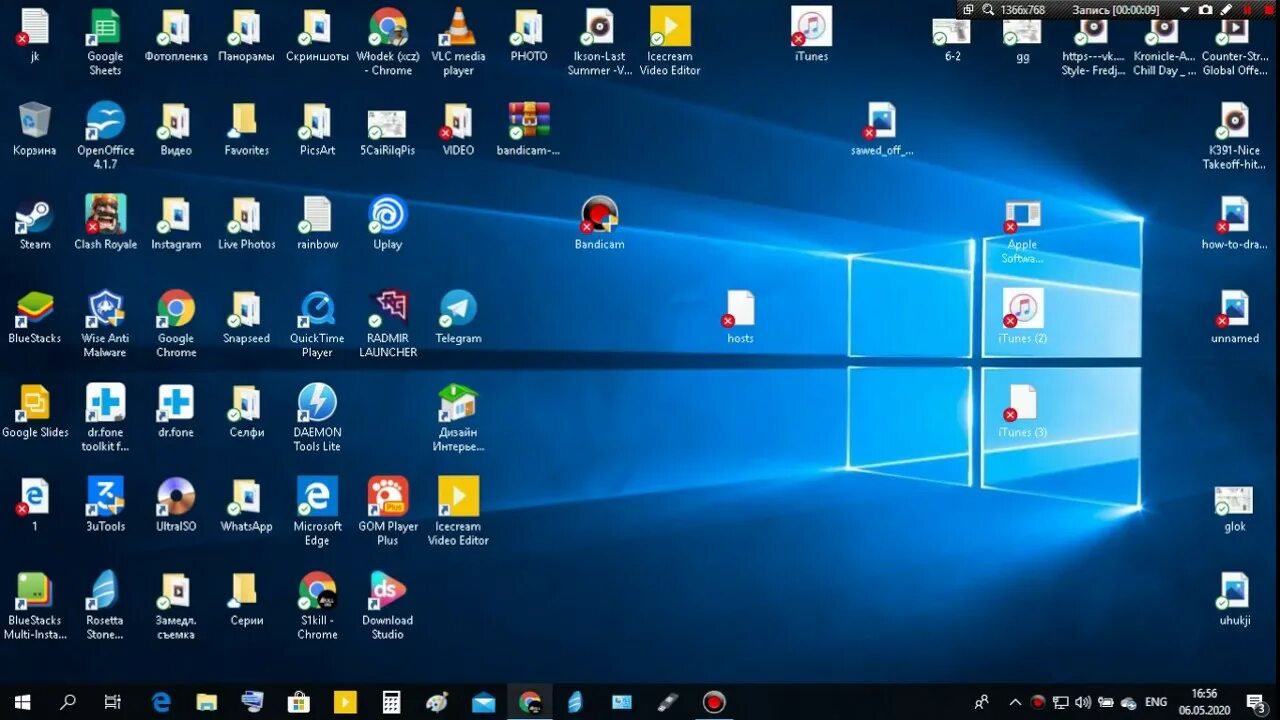Select the Snapseed folder
Screen dimensions: 1280x720
click(x=246, y=316)
